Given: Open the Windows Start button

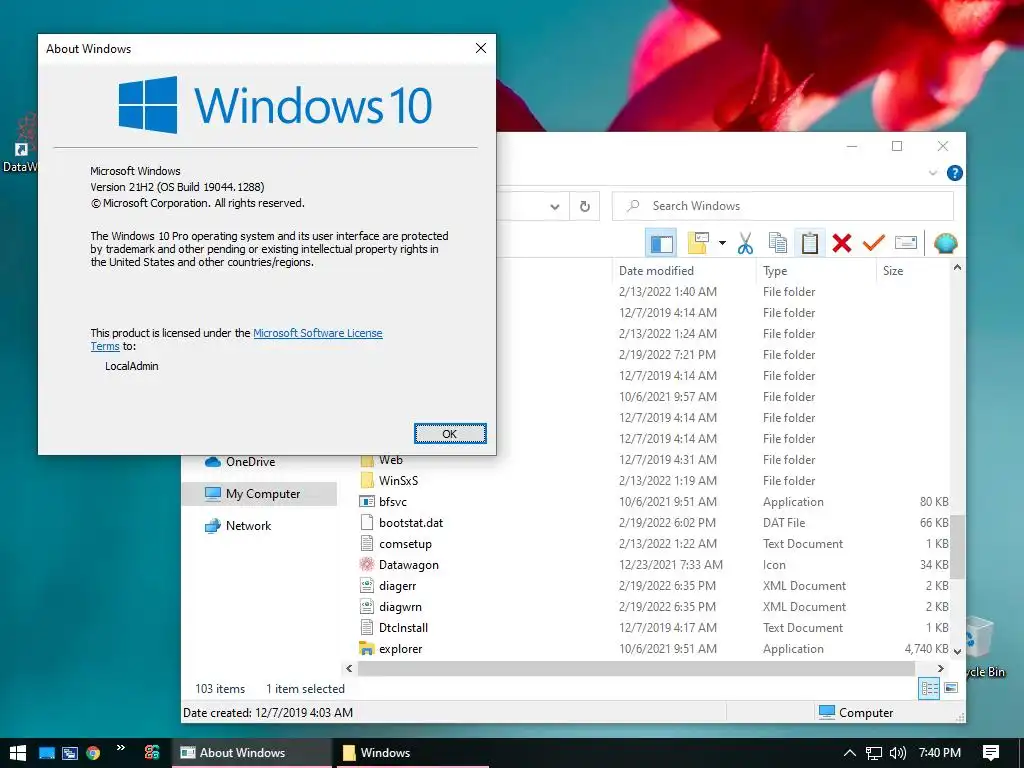Looking at the screenshot, I should click(x=18, y=753).
